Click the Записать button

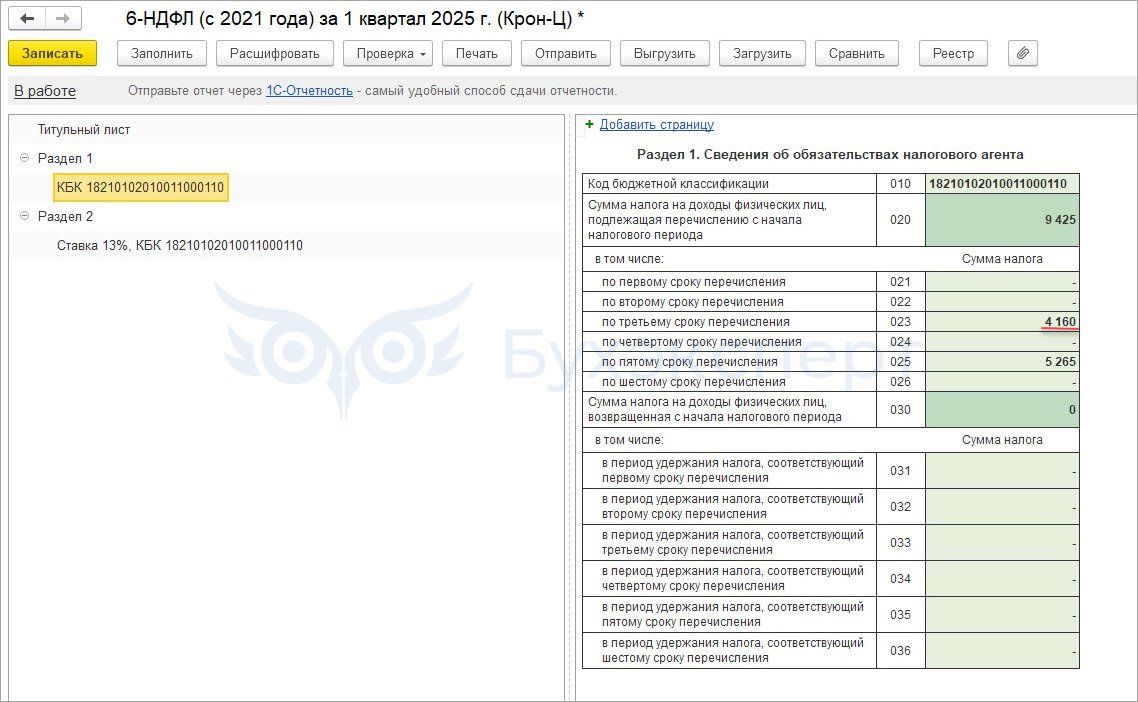(52, 53)
